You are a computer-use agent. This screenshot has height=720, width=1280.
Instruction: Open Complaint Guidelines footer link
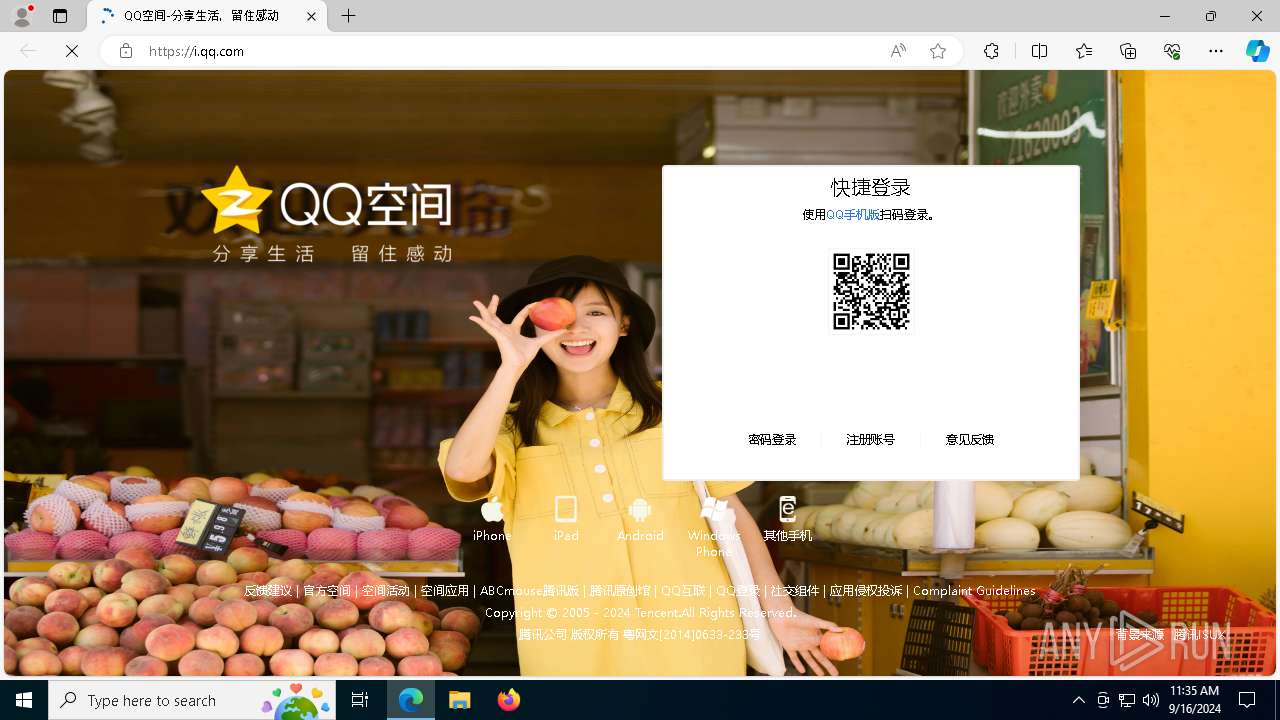tap(974, 591)
